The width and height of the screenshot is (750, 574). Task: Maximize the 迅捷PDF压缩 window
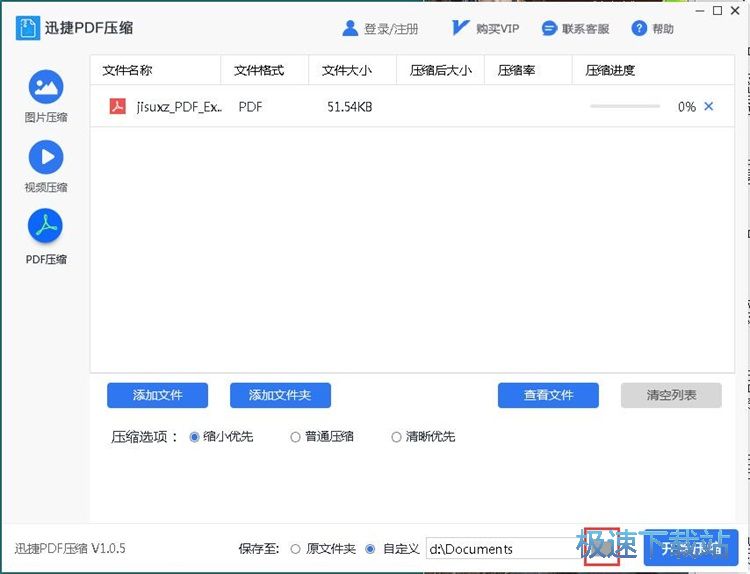(x=717, y=11)
